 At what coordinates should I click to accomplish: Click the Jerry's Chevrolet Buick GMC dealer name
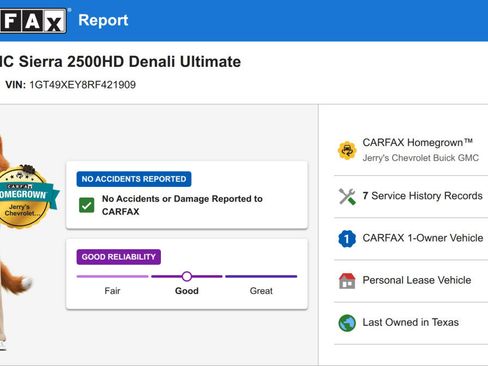coord(421,158)
